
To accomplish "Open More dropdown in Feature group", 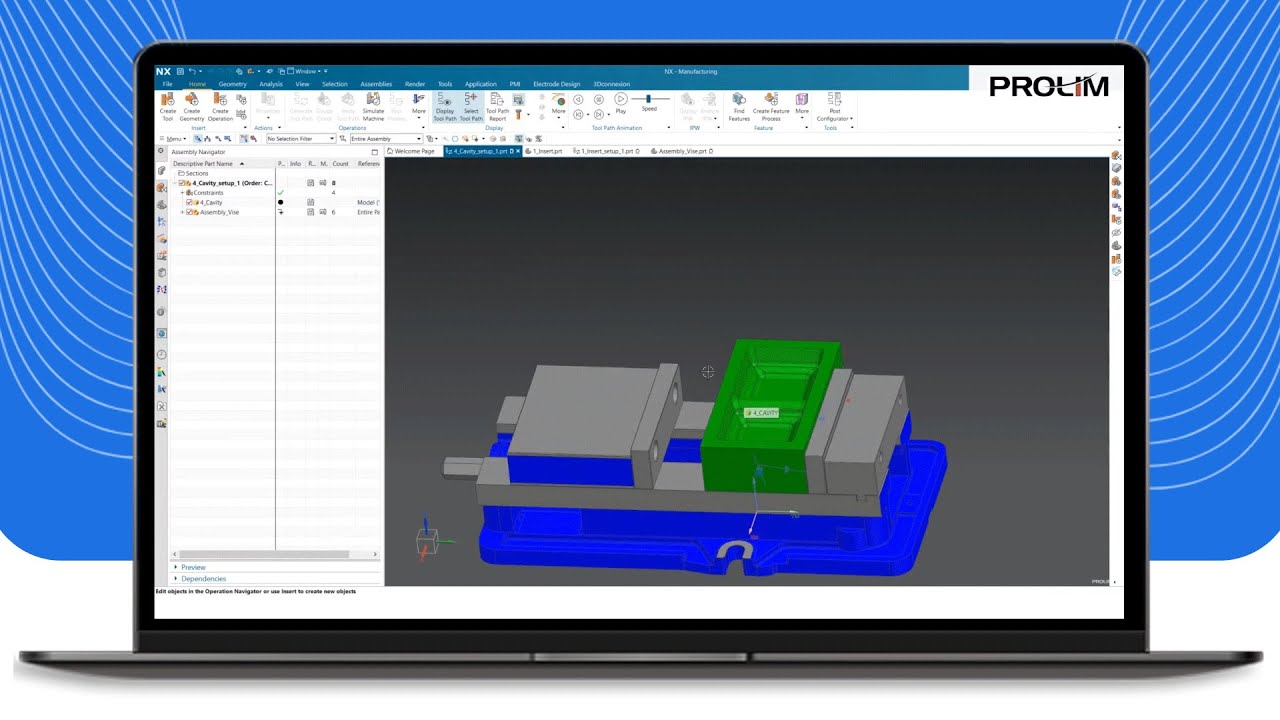I will point(802,104).
